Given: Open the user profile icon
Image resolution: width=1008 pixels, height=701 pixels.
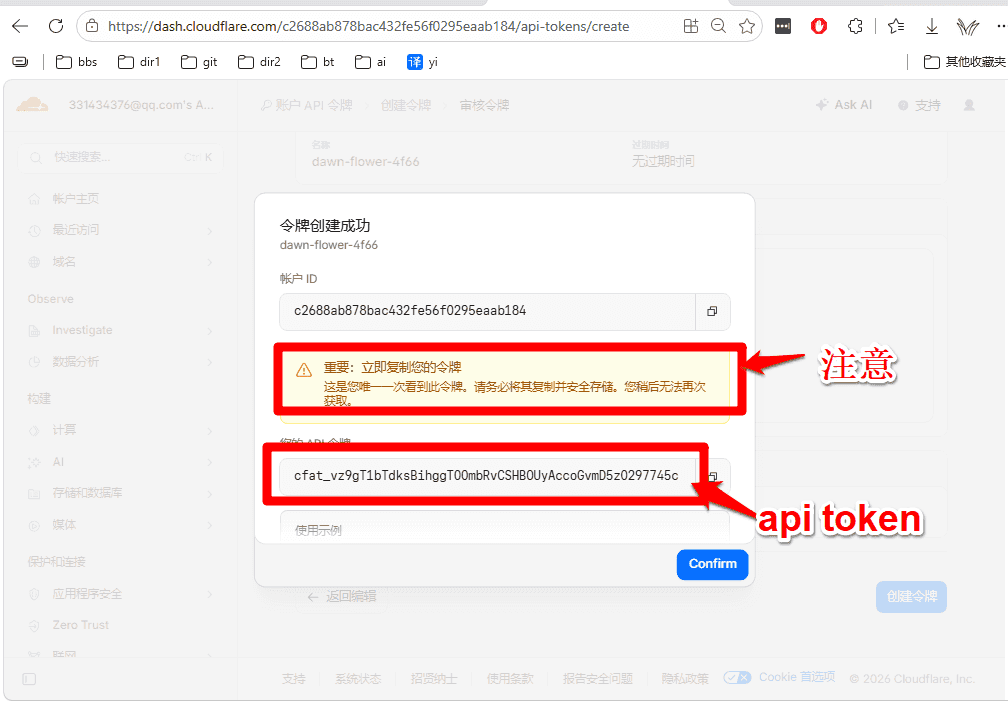Looking at the screenshot, I should click(x=969, y=105).
